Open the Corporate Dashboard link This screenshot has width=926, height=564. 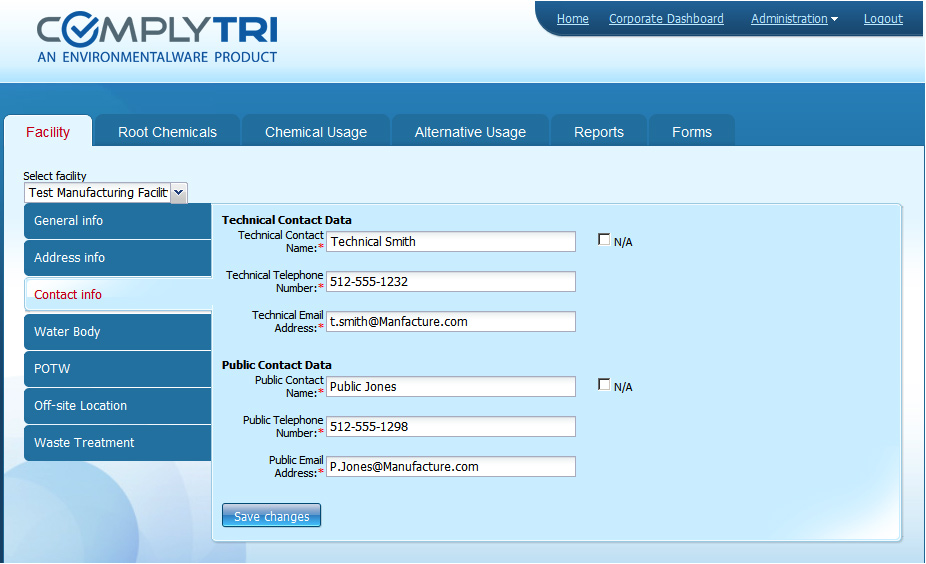pyautogui.click(x=666, y=19)
